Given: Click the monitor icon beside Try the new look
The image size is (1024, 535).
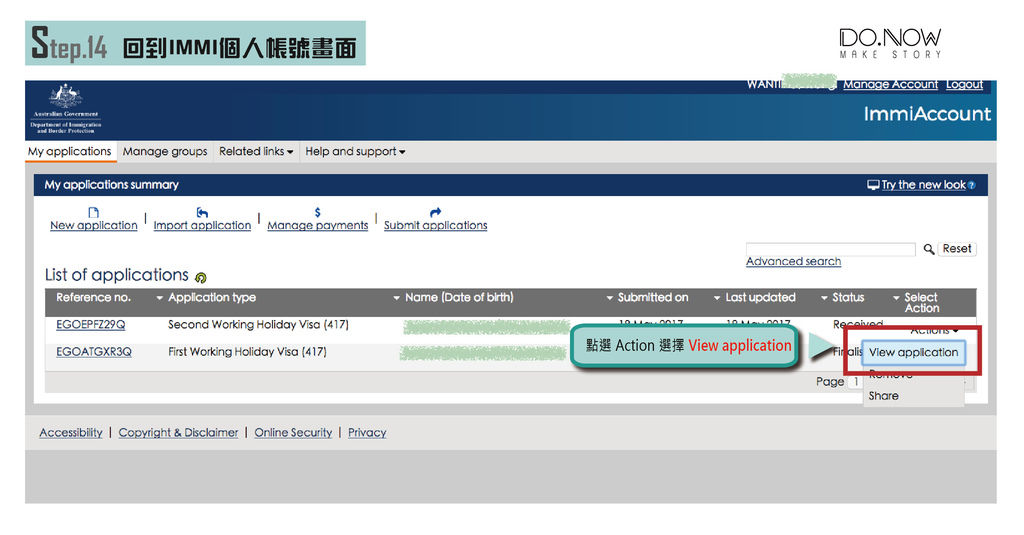Looking at the screenshot, I should (x=872, y=185).
